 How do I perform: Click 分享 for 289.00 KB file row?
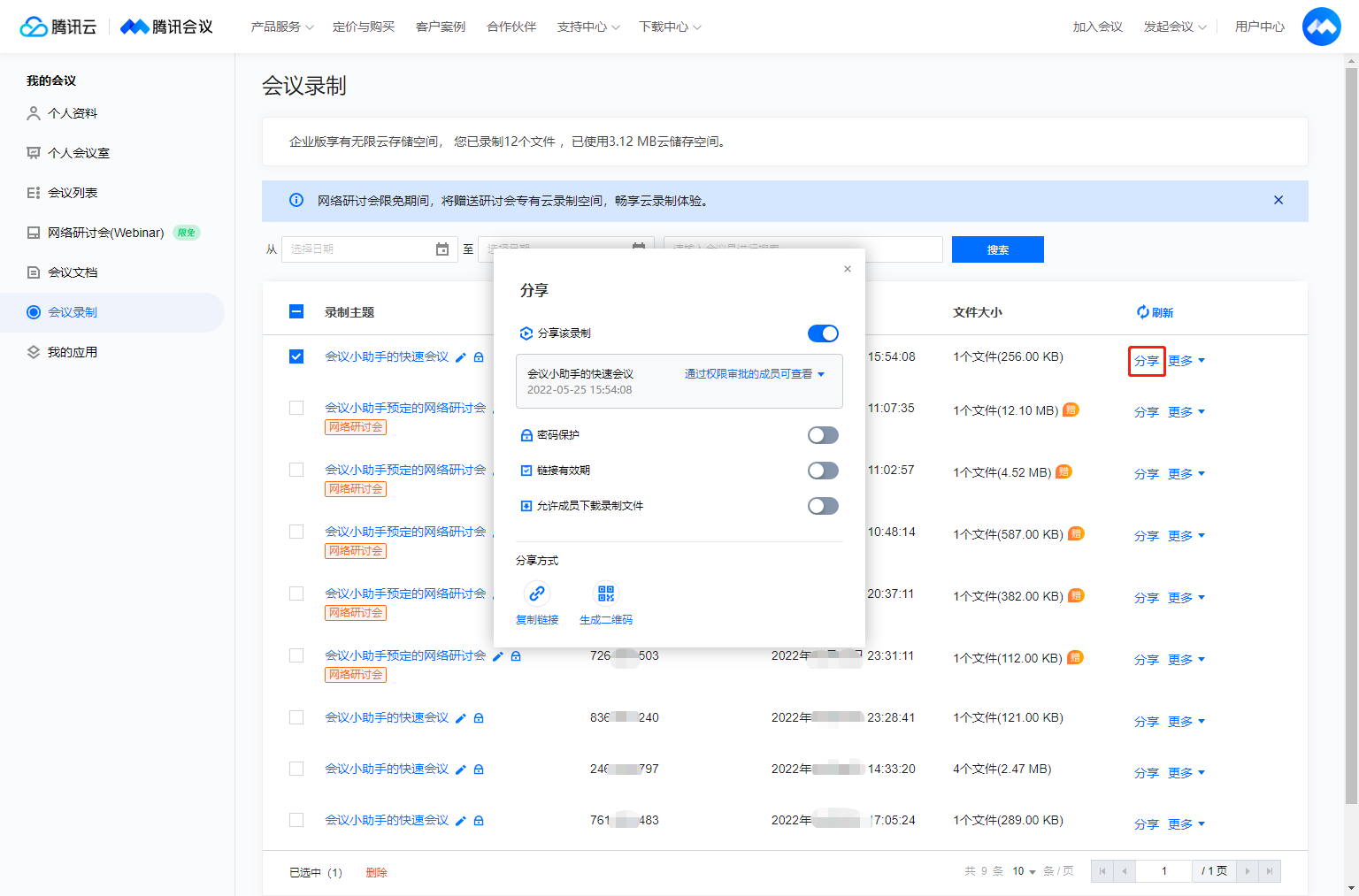tap(1147, 824)
